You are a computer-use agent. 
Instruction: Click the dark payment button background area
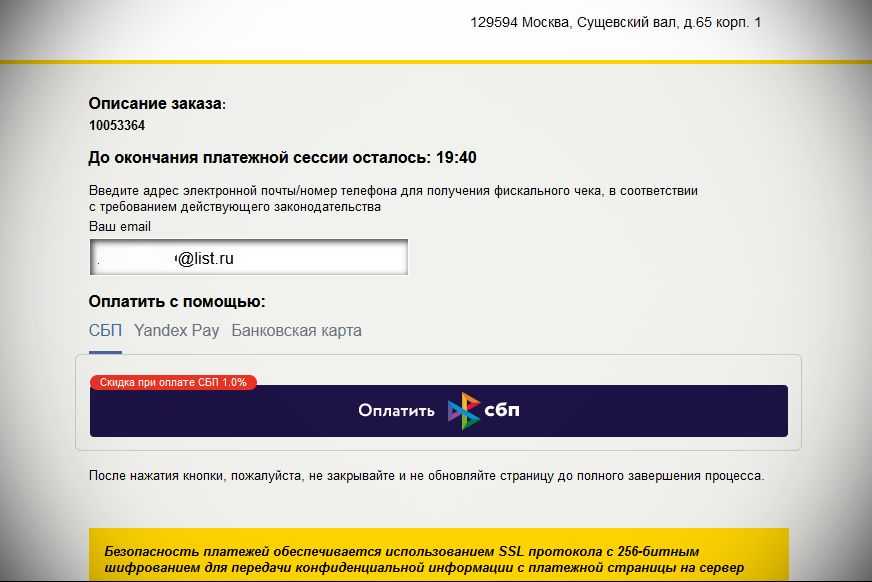[650, 410]
